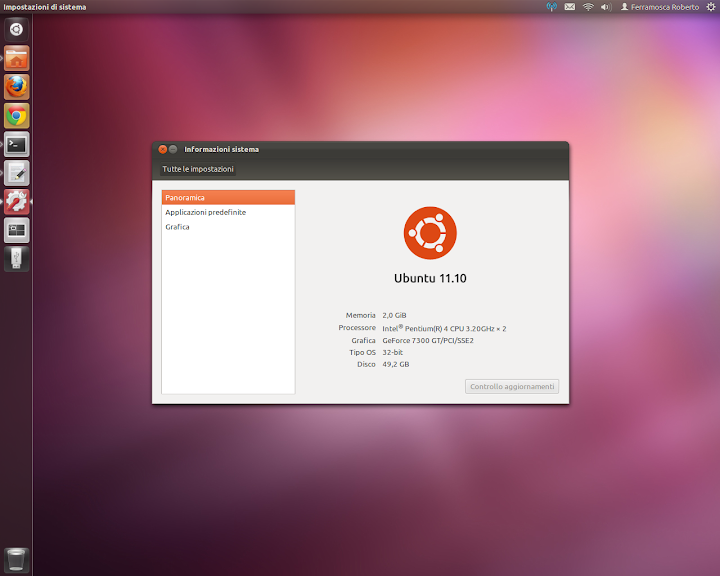
Task: Click the broadcast antenna indicator in top panel
Action: click(x=551, y=7)
